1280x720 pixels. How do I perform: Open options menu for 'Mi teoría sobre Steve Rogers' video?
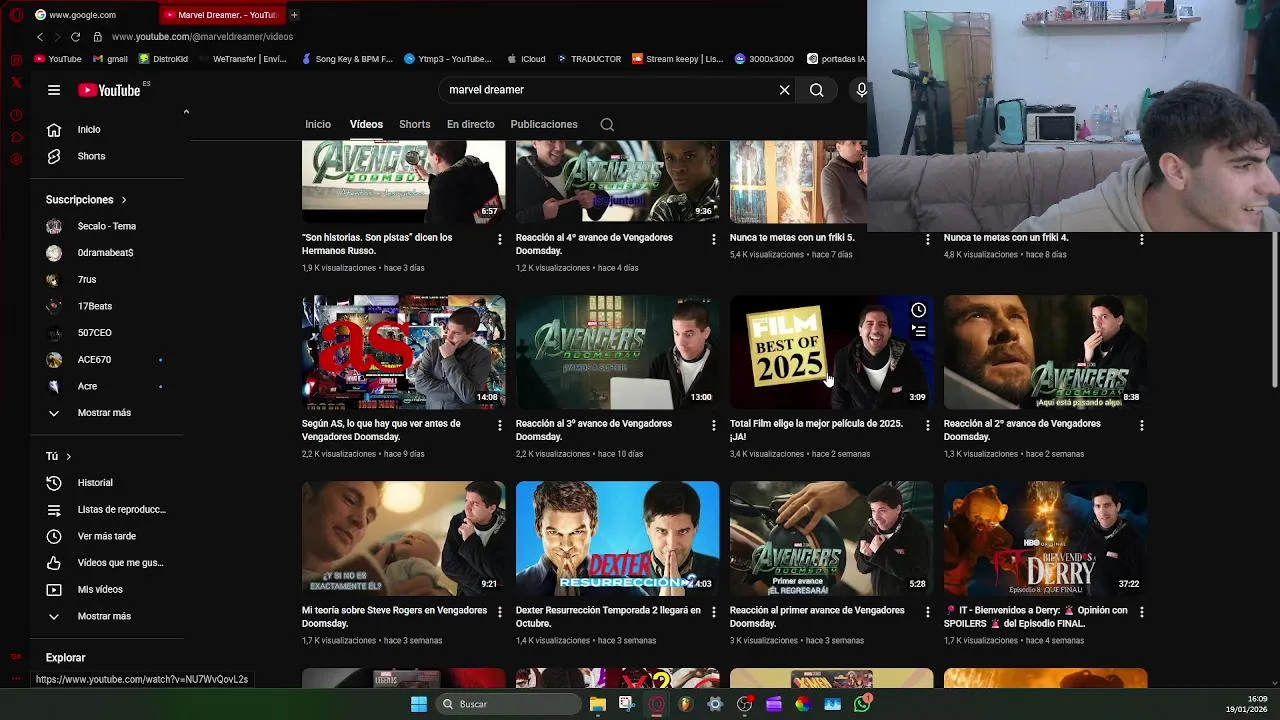click(x=499, y=612)
